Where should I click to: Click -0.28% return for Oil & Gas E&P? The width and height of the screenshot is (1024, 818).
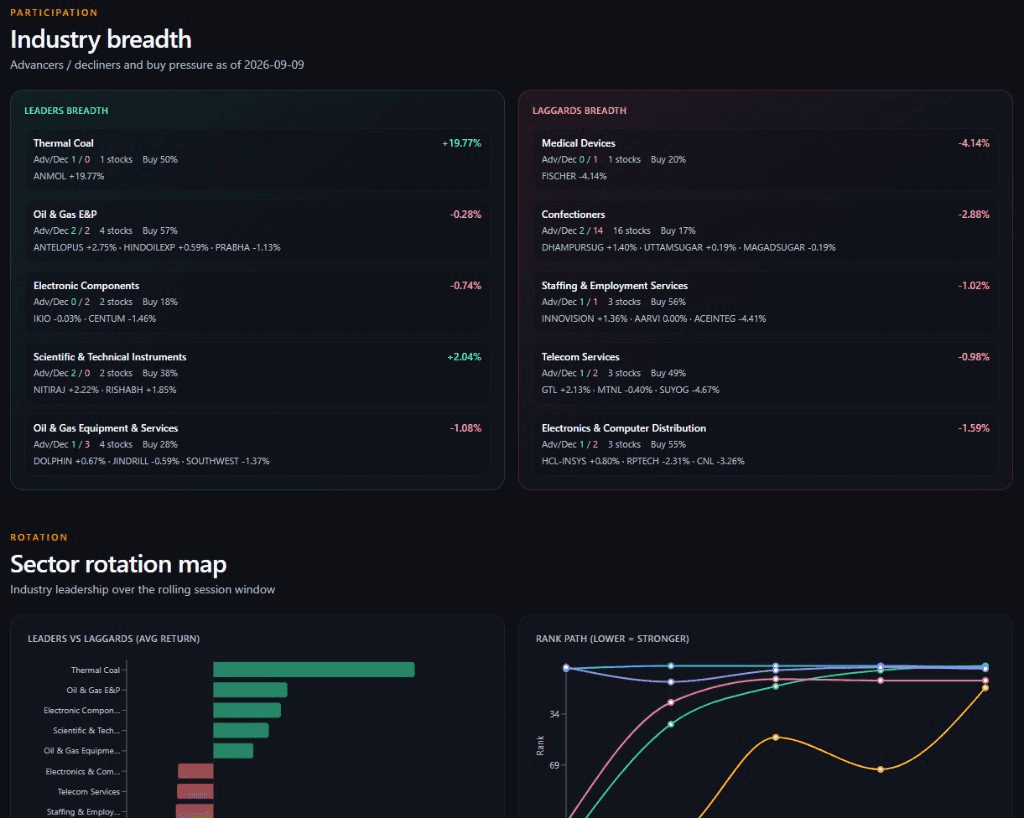(x=466, y=214)
